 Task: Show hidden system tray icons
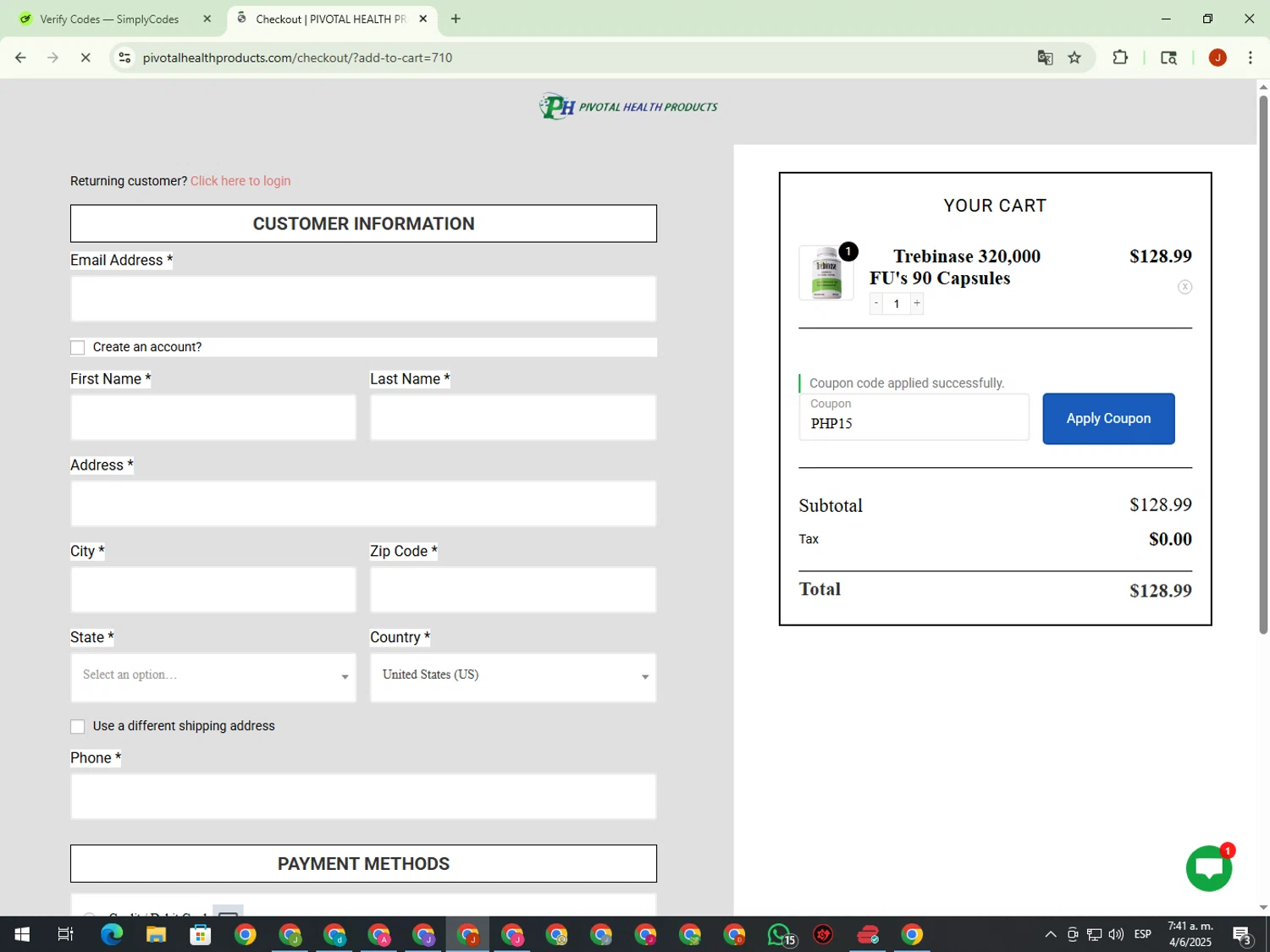[1050, 934]
